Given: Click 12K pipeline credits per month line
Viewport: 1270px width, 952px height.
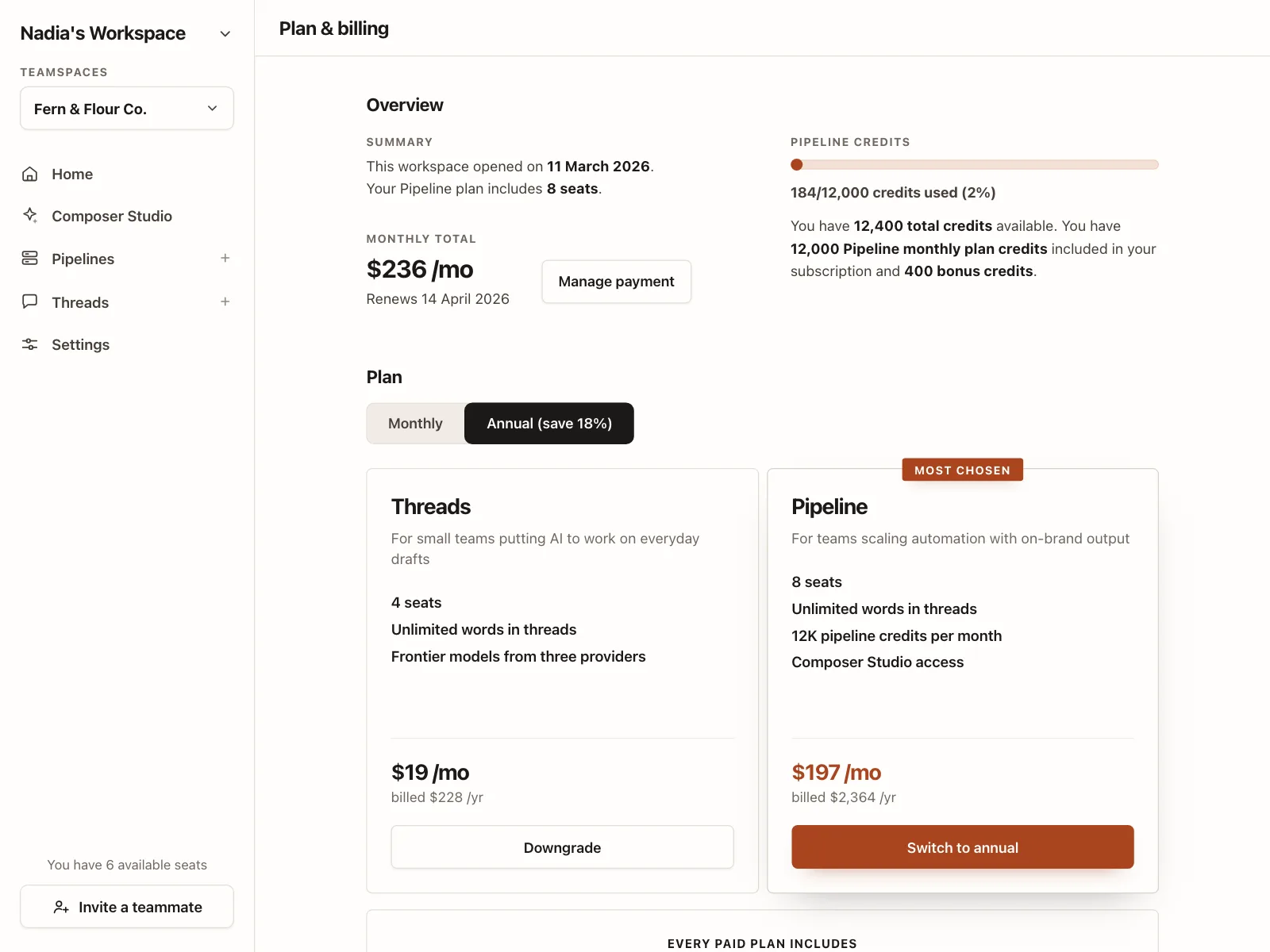Looking at the screenshot, I should pyautogui.click(x=897, y=636).
